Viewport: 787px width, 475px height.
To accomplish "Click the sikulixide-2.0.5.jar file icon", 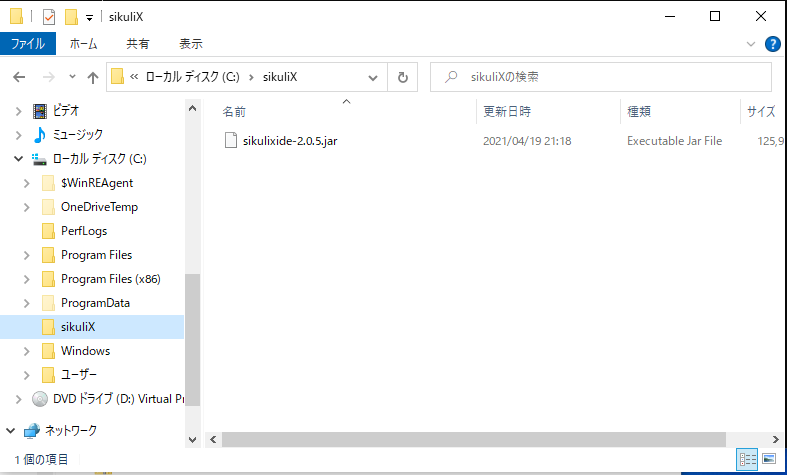I will click(x=230, y=141).
